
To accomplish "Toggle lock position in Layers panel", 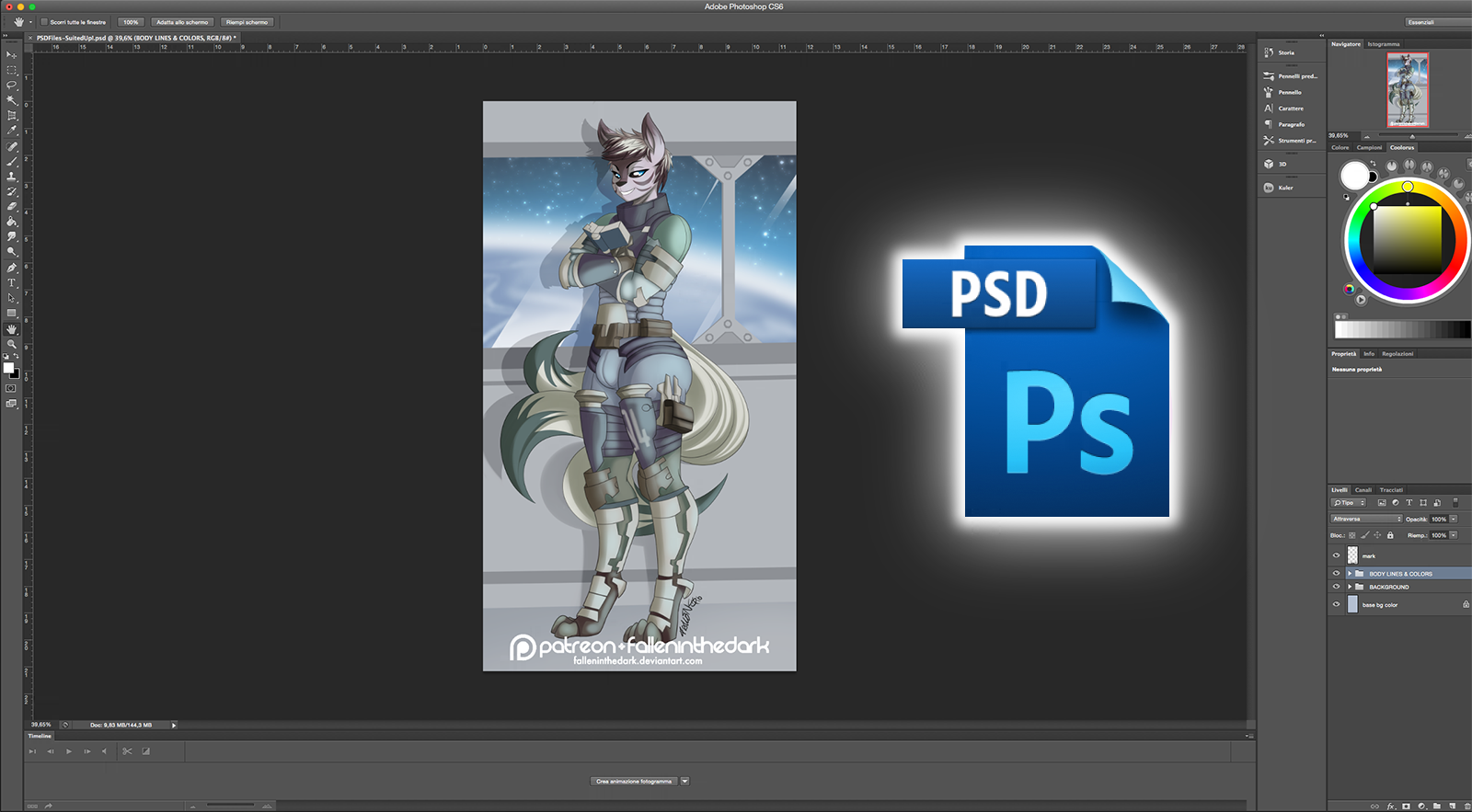I will point(1377,535).
